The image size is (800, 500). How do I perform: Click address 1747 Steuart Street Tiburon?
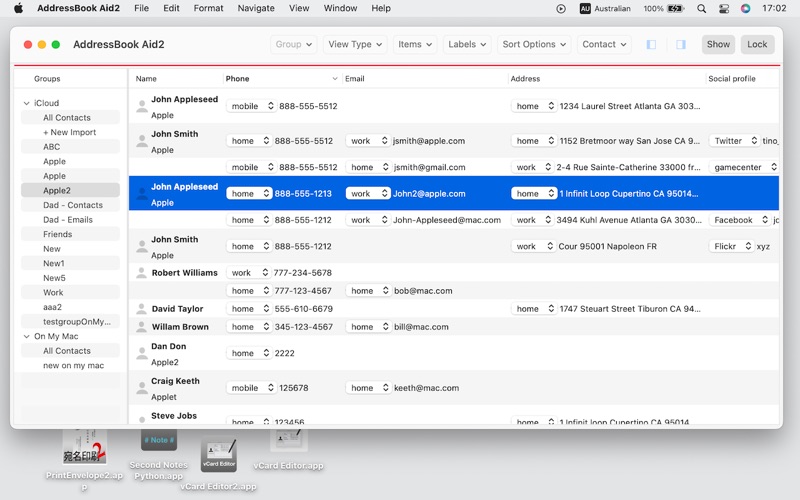(x=630, y=309)
